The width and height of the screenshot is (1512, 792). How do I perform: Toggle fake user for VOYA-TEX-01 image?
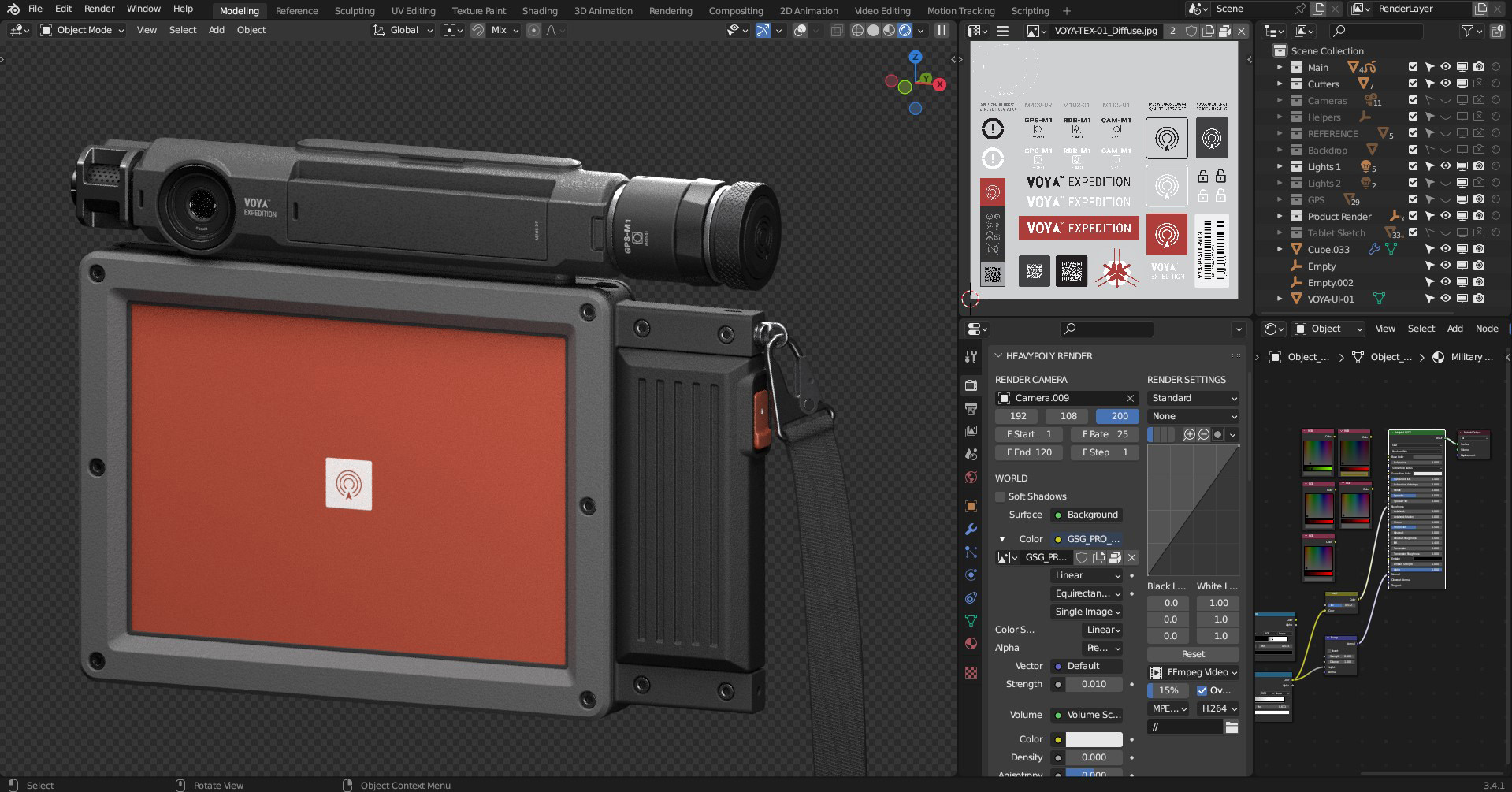[x=1191, y=31]
